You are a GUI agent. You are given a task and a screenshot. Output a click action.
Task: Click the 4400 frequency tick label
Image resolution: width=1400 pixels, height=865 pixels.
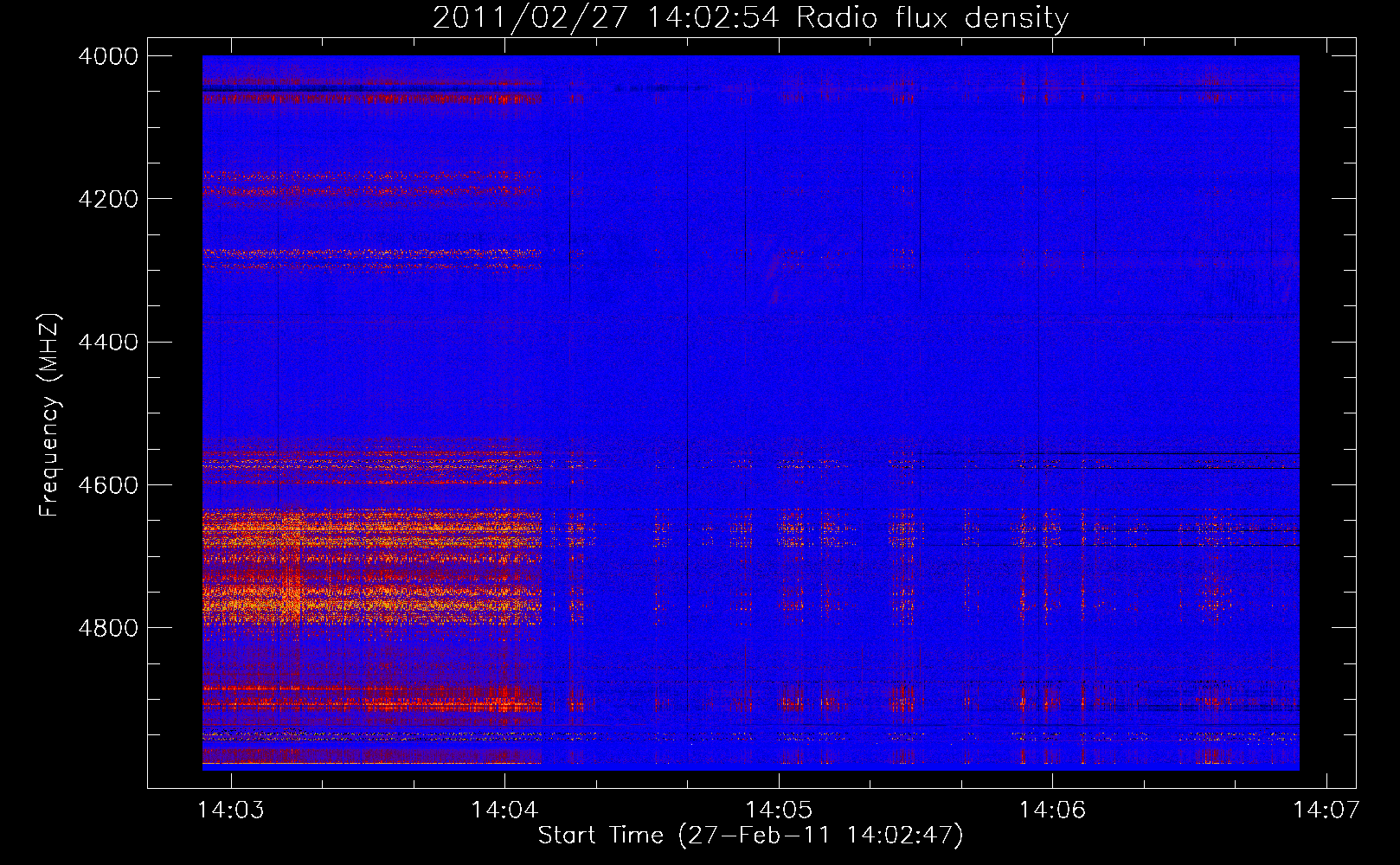click(108, 343)
